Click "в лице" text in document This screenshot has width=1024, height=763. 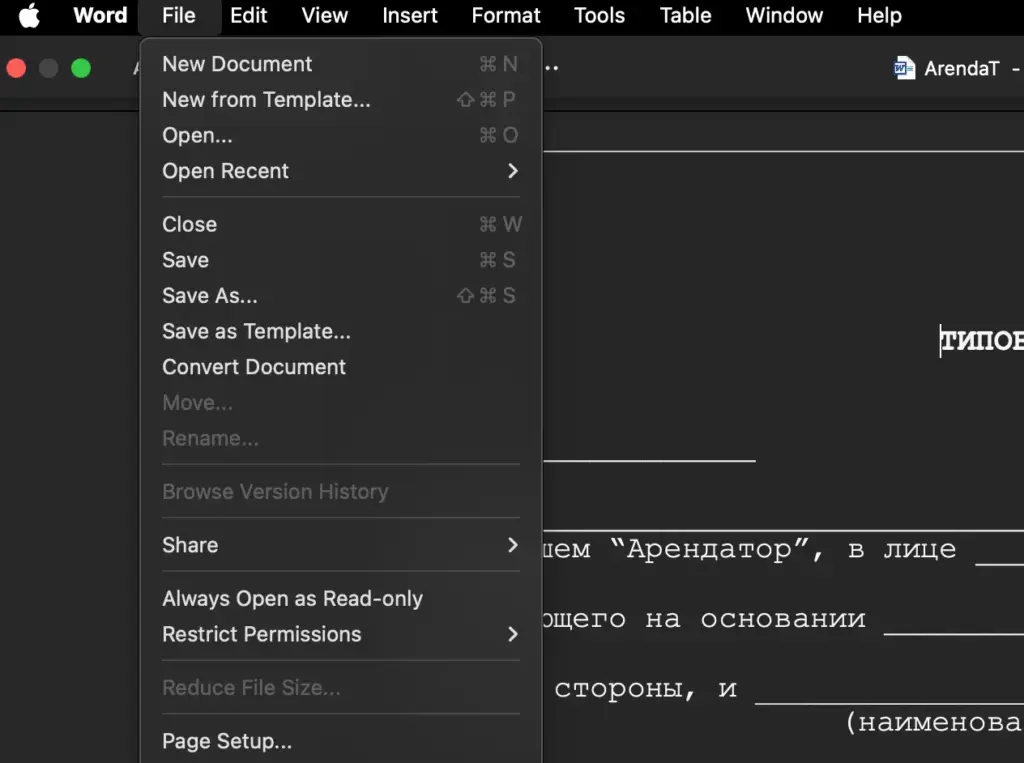[x=902, y=549]
